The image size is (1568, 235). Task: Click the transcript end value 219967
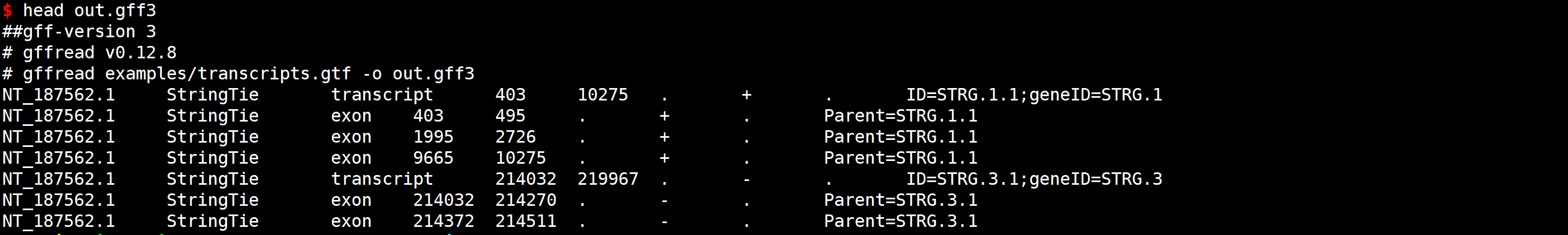click(608, 179)
